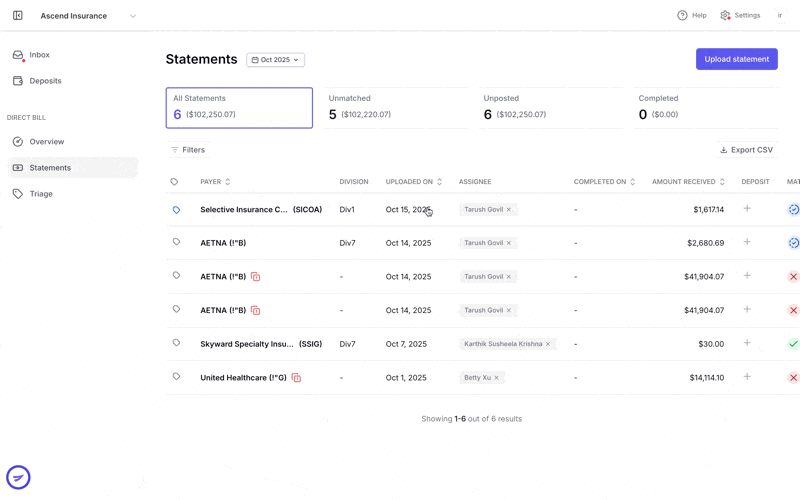
Task: Open Settings gear icon
Action: click(x=725, y=15)
